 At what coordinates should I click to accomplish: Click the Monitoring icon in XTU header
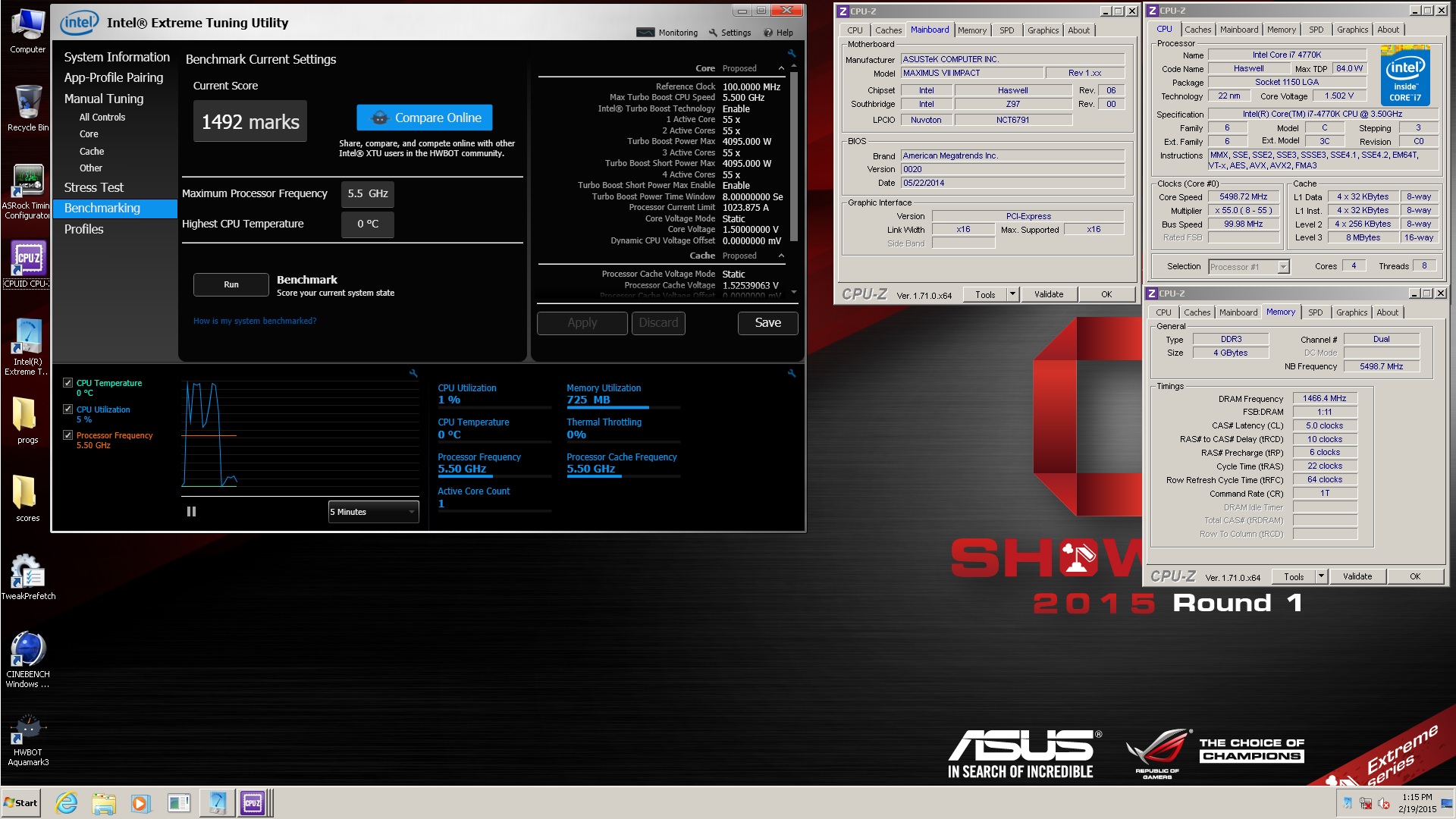click(x=645, y=33)
